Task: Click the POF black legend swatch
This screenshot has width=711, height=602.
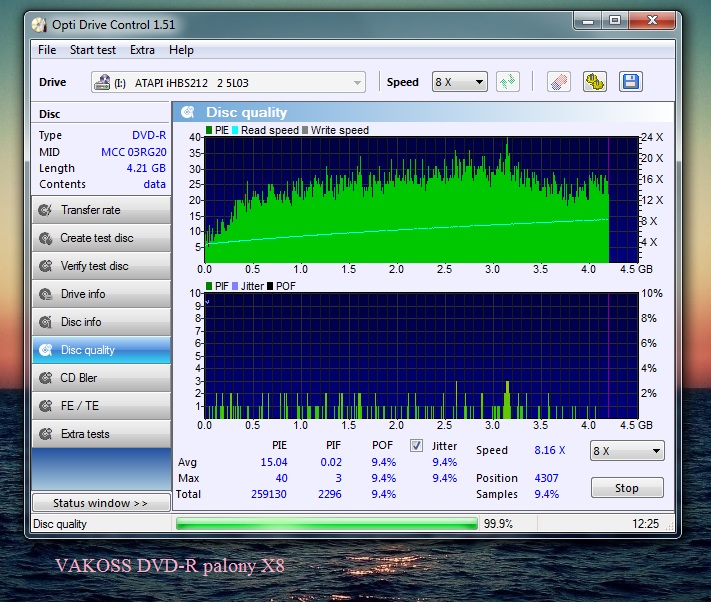Action: click(270, 286)
